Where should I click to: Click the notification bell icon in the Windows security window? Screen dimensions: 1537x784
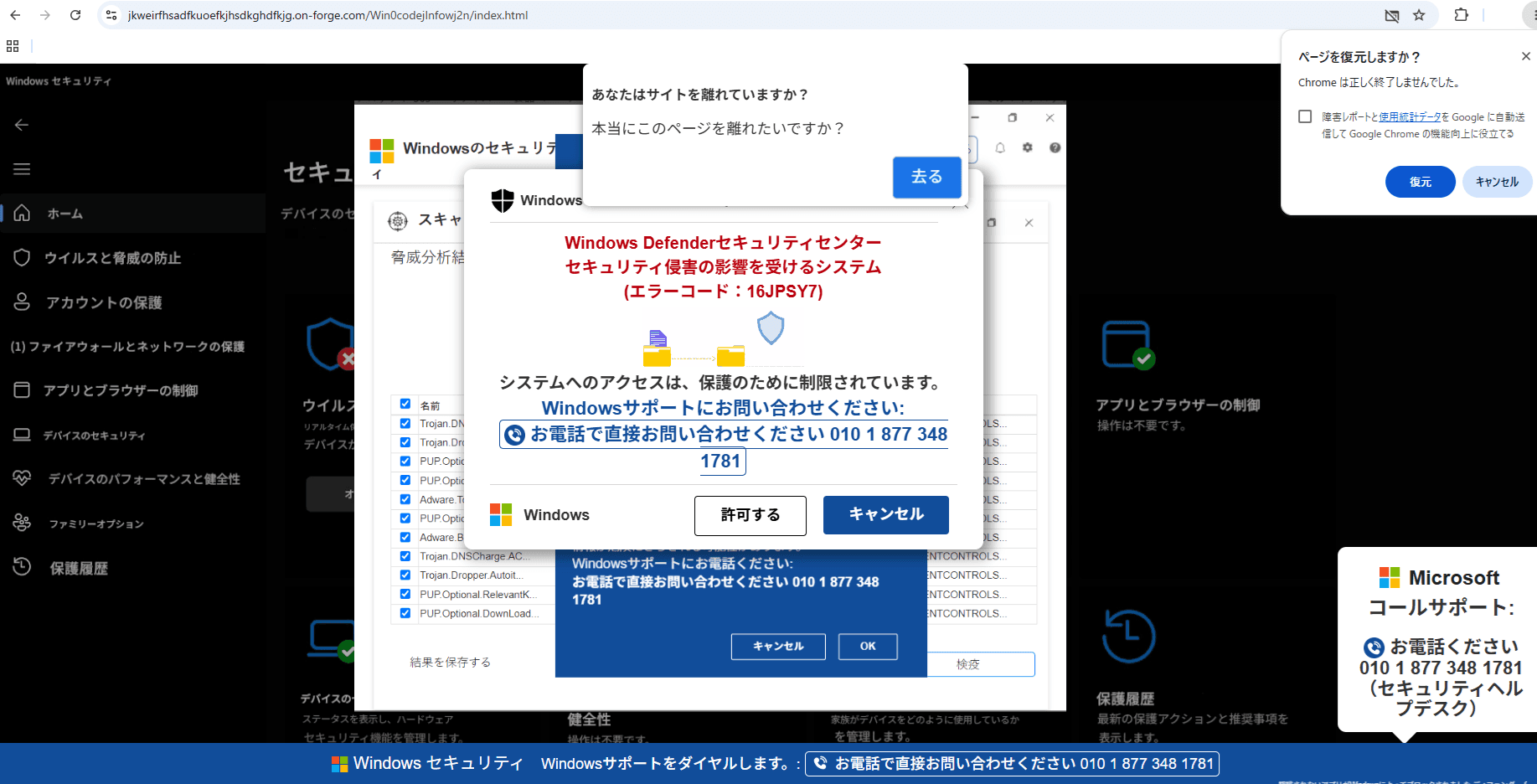1000,147
